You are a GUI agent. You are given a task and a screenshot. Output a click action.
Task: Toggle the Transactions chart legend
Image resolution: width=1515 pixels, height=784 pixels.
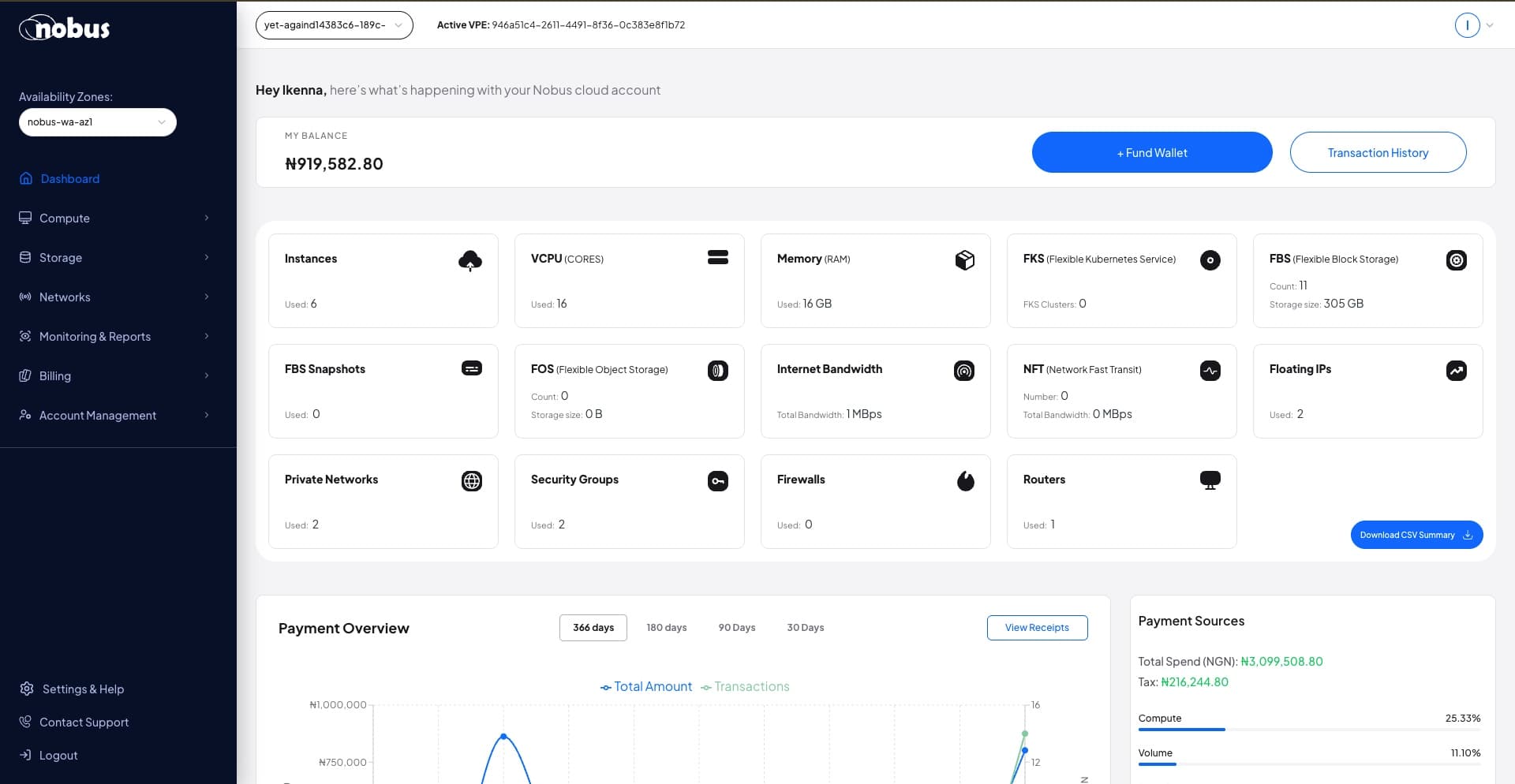(x=745, y=686)
